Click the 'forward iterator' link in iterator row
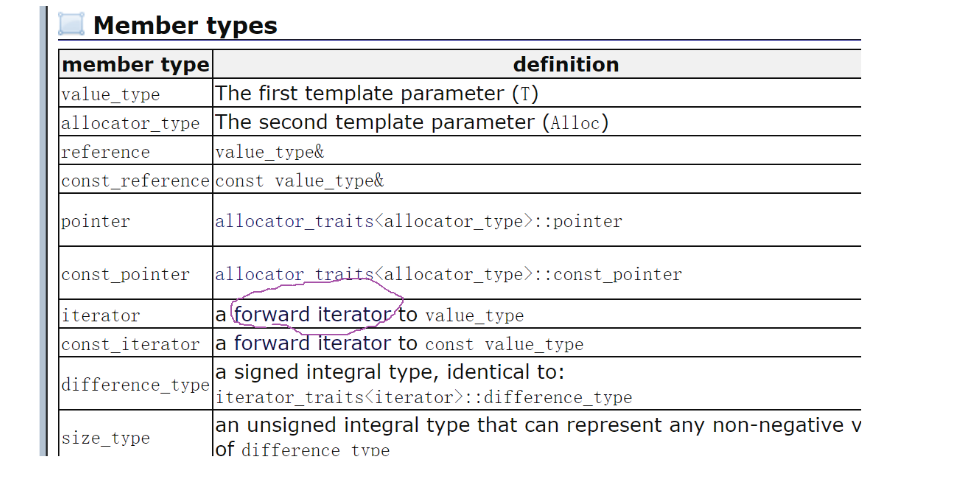The height and width of the screenshot is (479, 955). (x=312, y=315)
